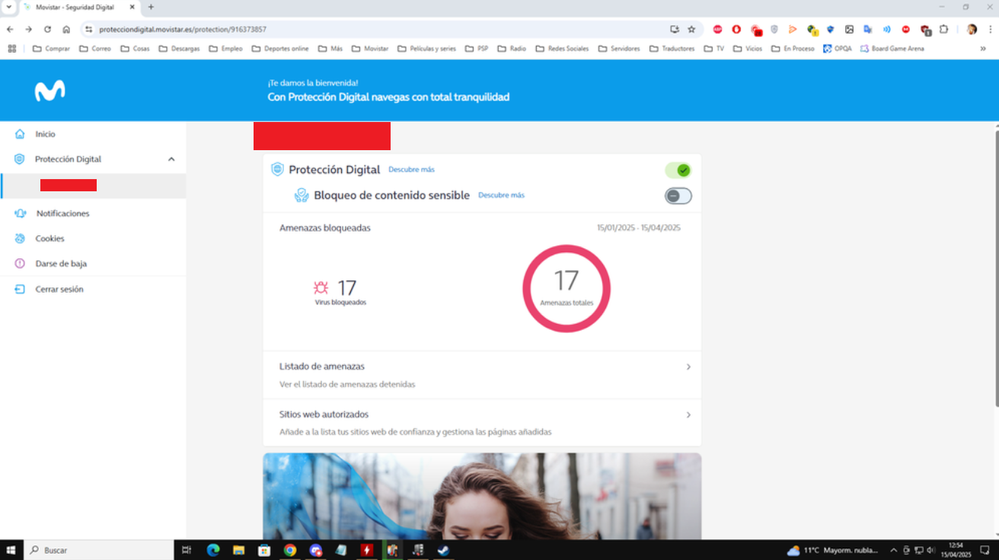Click the Darse de baja warning icon

coord(20,264)
